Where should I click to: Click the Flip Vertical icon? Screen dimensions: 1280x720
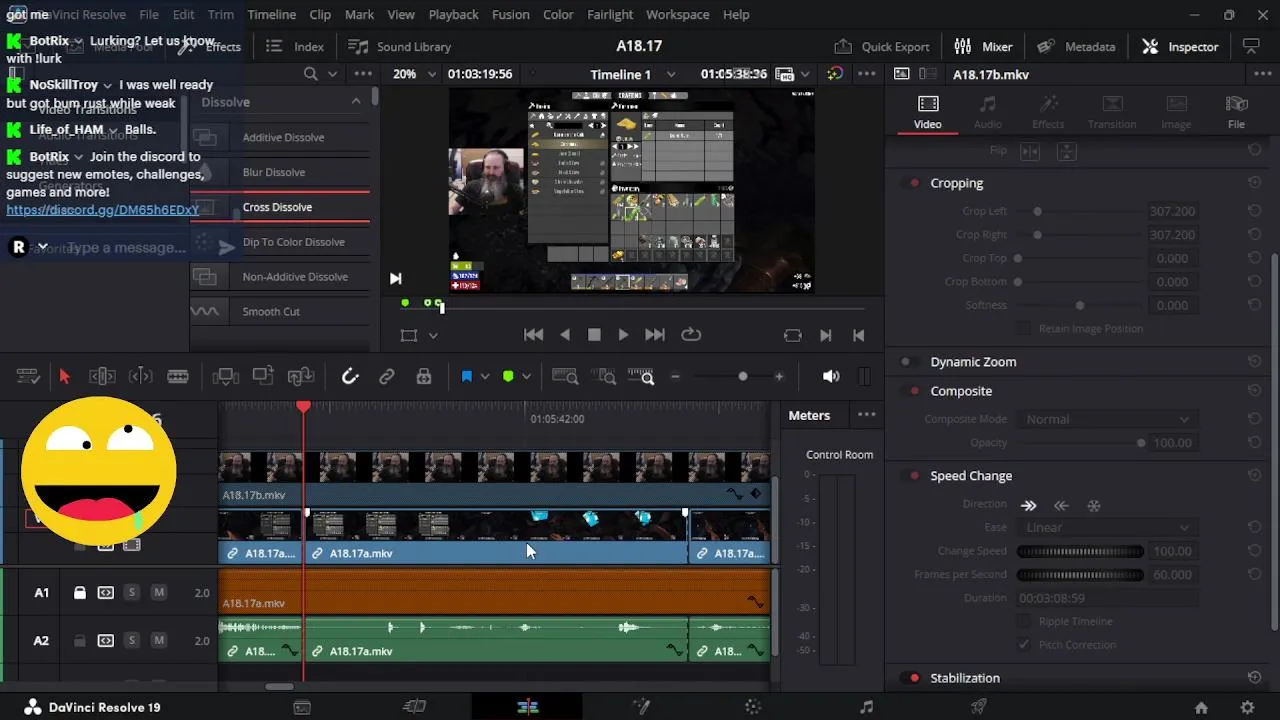click(1066, 151)
